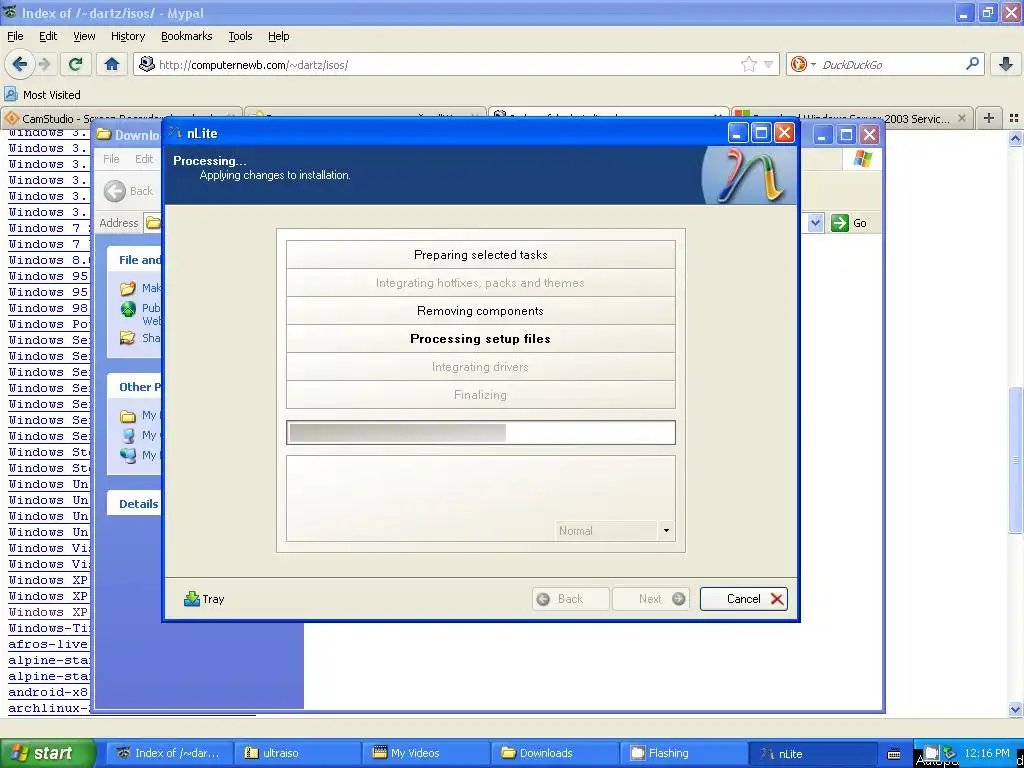Open the 'Windows XP' link in the first XP row

pyautogui.click(x=48, y=580)
